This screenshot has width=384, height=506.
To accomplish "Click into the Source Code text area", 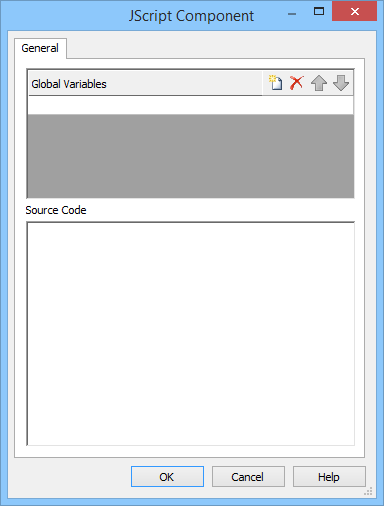I will coord(191,334).
